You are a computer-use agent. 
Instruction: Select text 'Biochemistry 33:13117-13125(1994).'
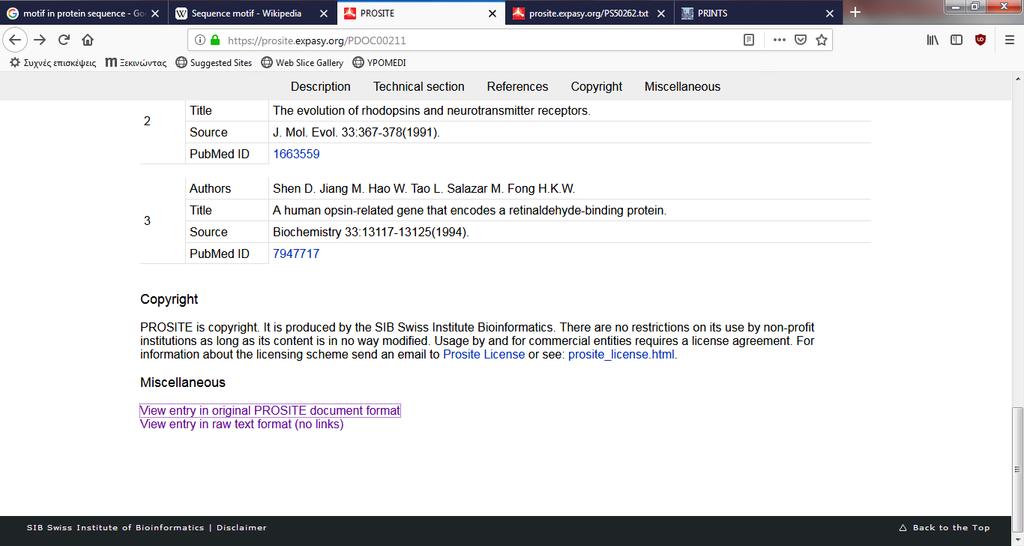pos(371,232)
